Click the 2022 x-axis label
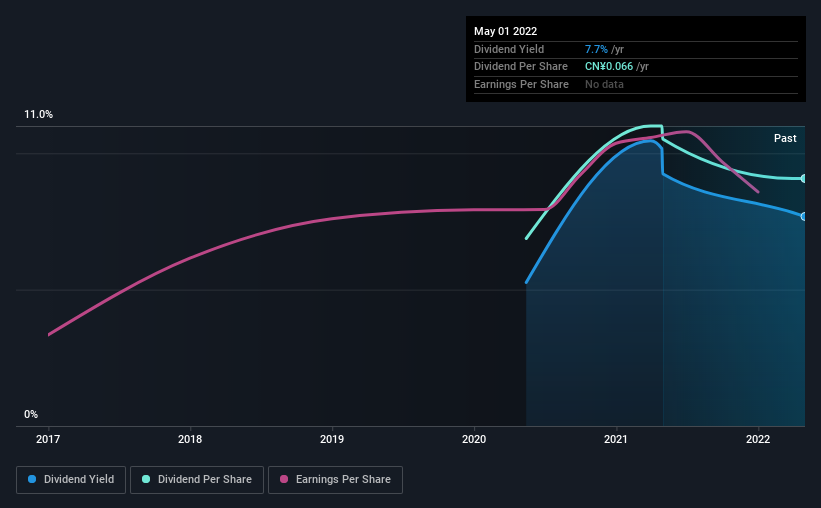The height and width of the screenshot is (508, 821). [758, 439]
